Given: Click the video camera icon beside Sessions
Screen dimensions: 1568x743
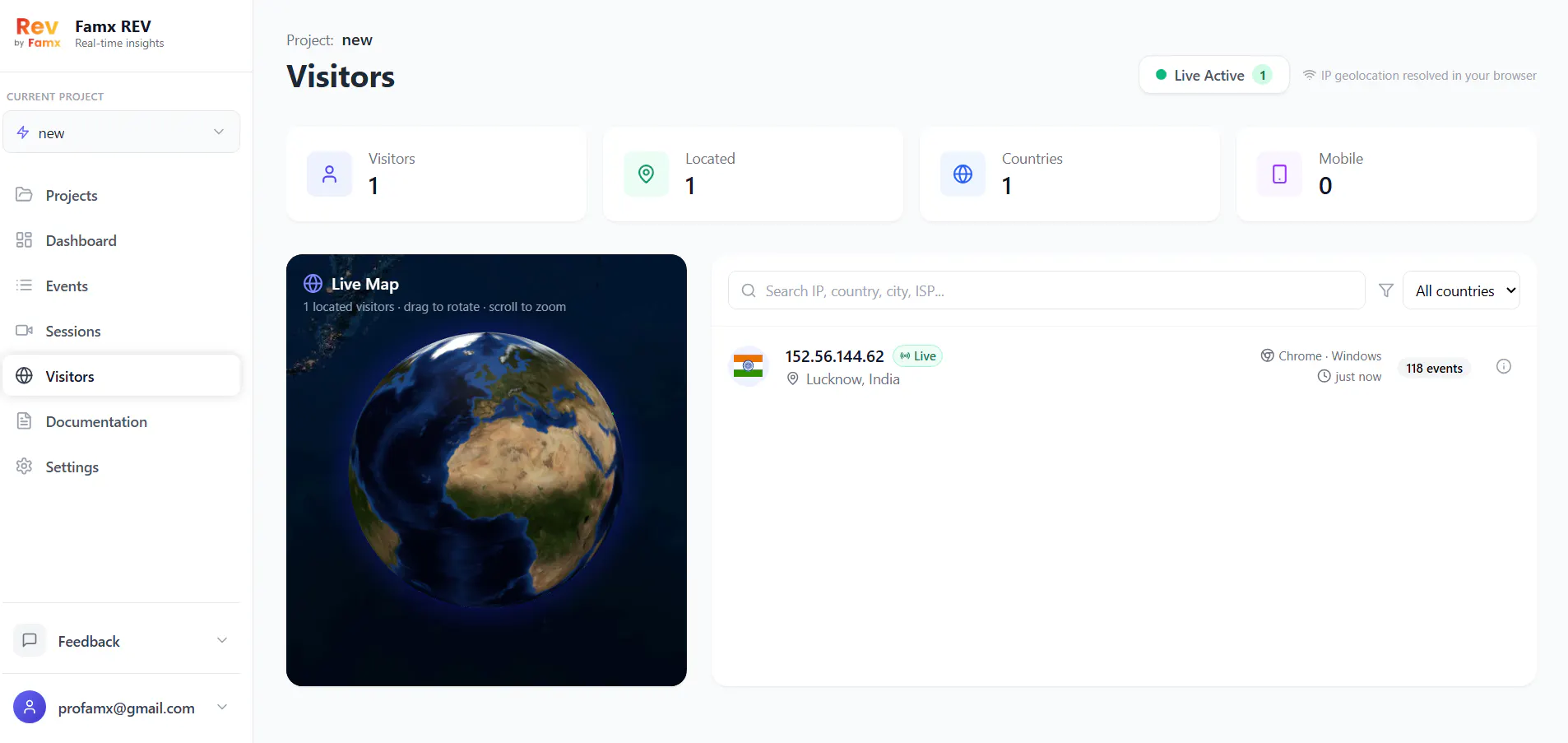Looking at the screenshot, I should coord(24,331).
